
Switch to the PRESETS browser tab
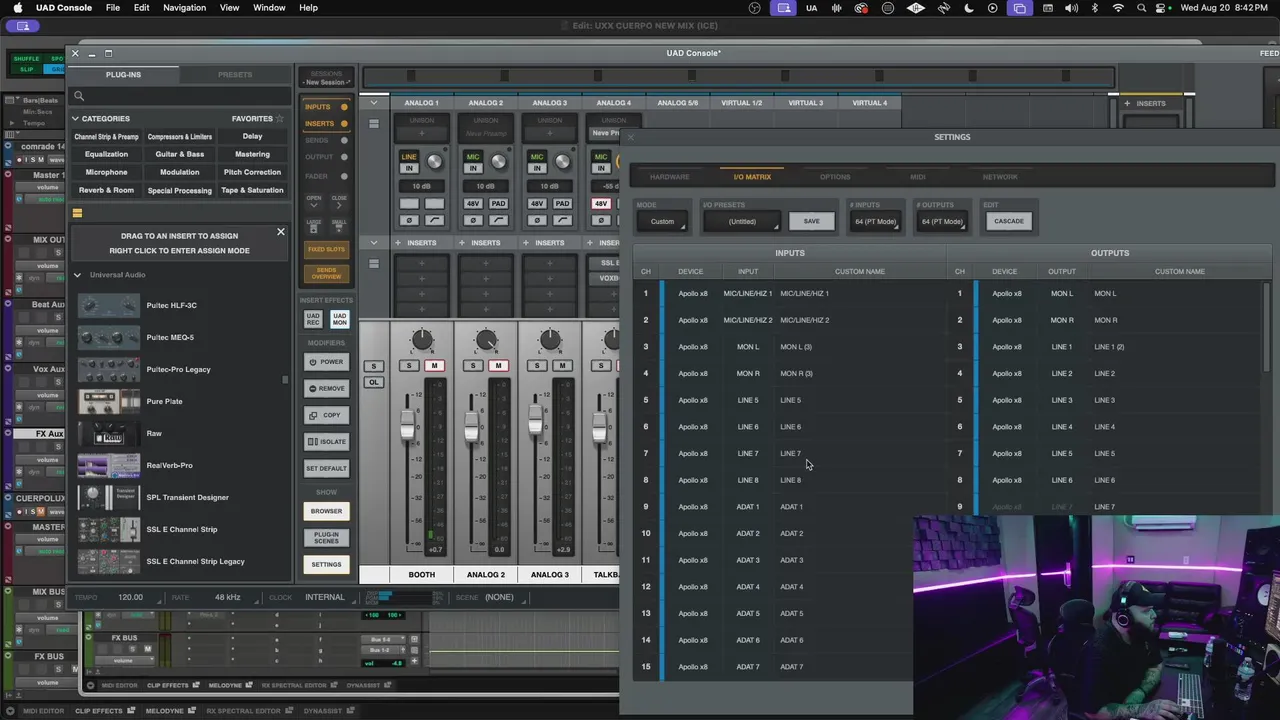pos(235,75)
